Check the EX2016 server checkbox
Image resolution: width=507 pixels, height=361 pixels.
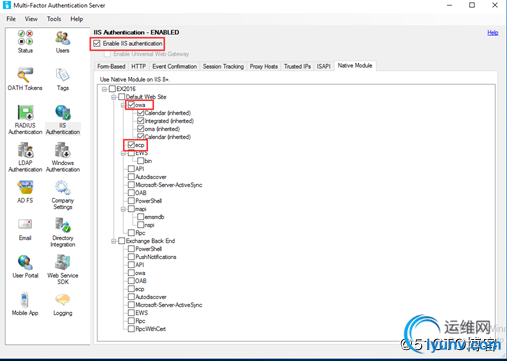pyautogui.click(x=112, y=89)
